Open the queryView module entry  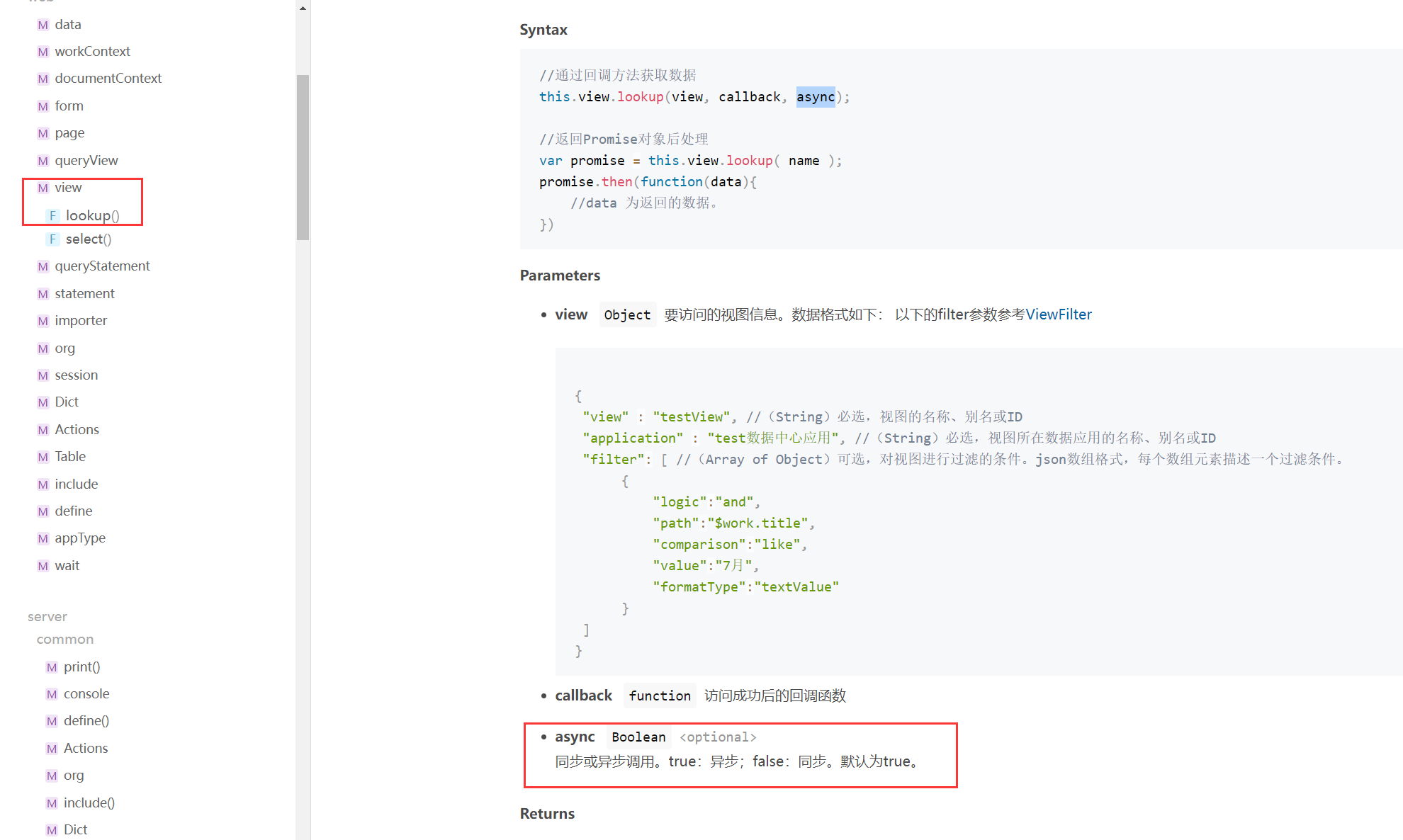tap(86, 161)
